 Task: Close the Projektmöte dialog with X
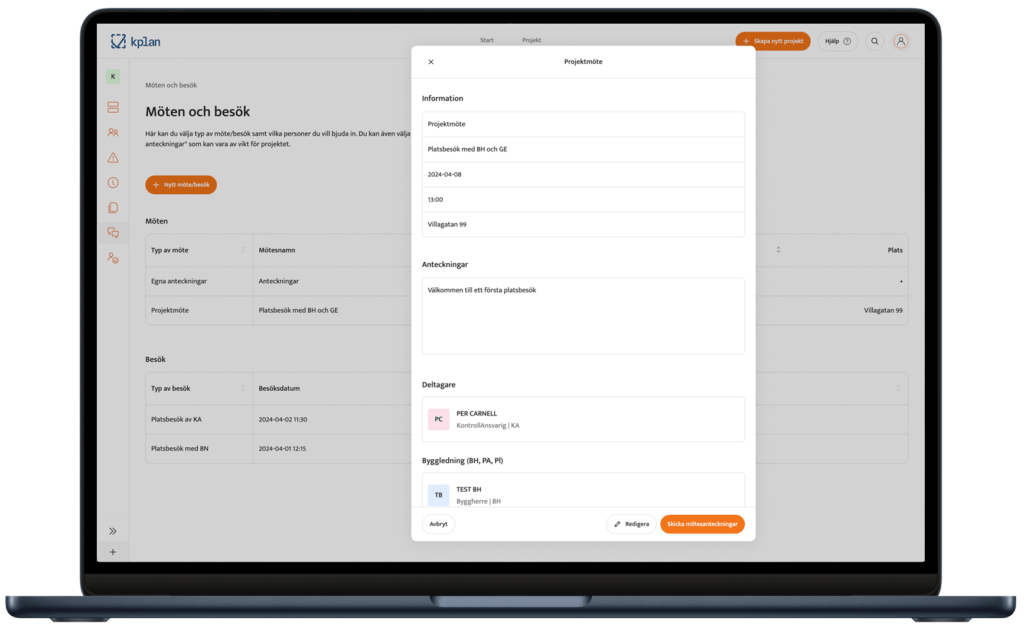click(x=431, y=62)
